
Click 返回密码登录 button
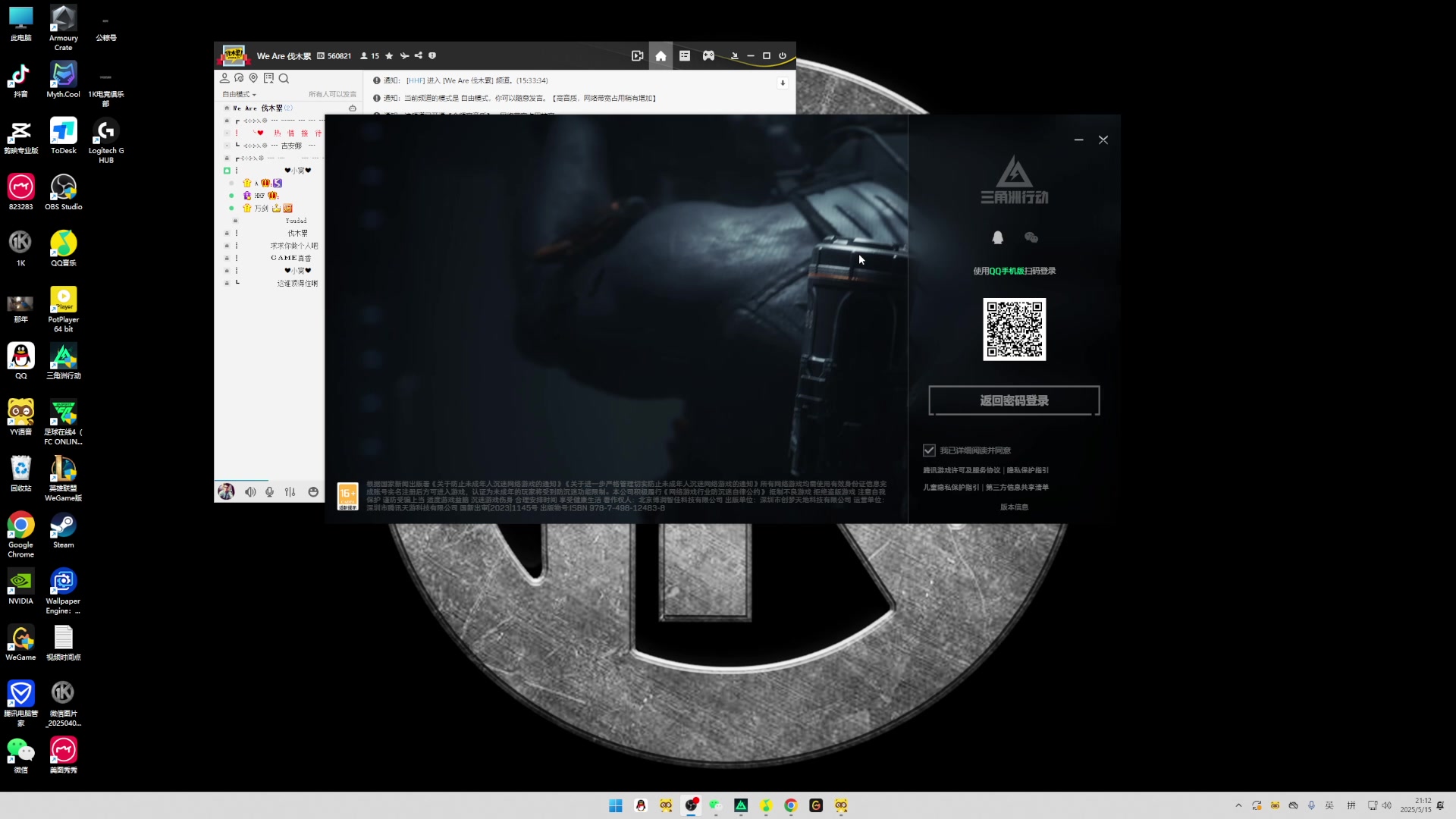click(1014, 400)
